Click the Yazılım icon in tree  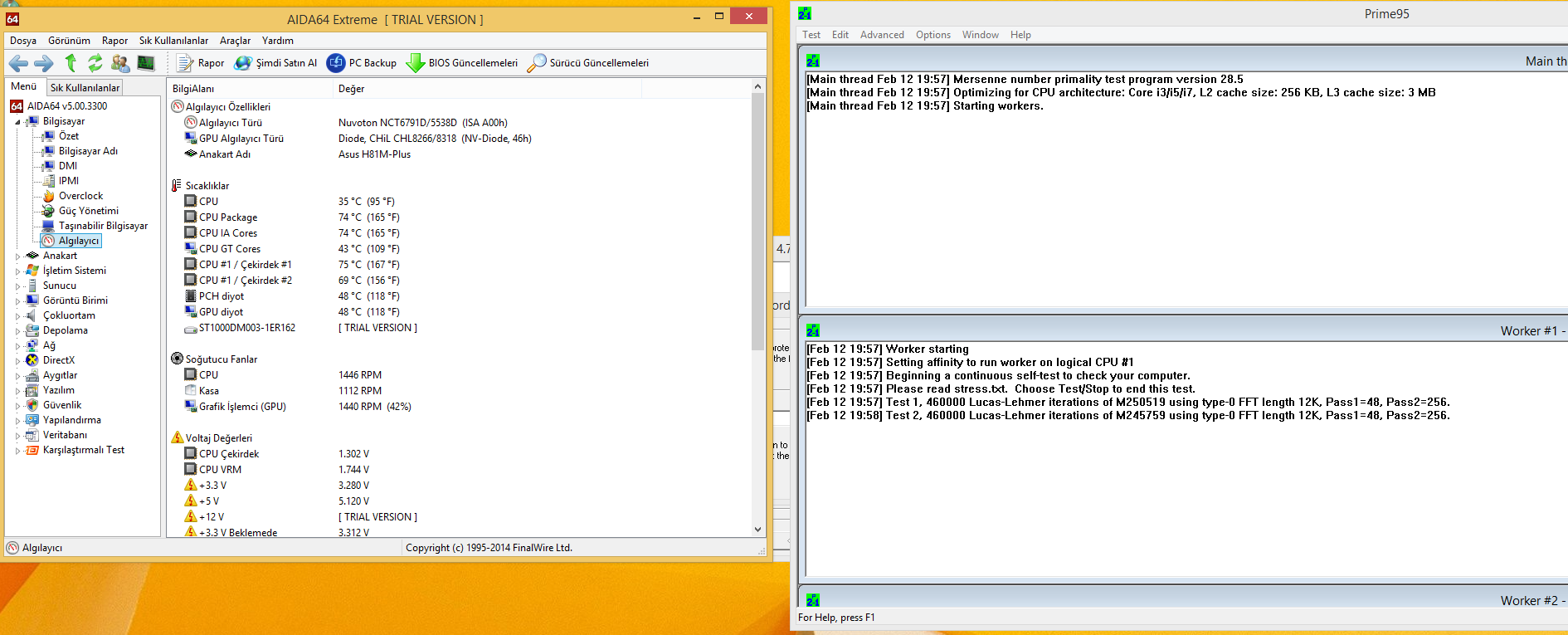click(x=32, y=390)
